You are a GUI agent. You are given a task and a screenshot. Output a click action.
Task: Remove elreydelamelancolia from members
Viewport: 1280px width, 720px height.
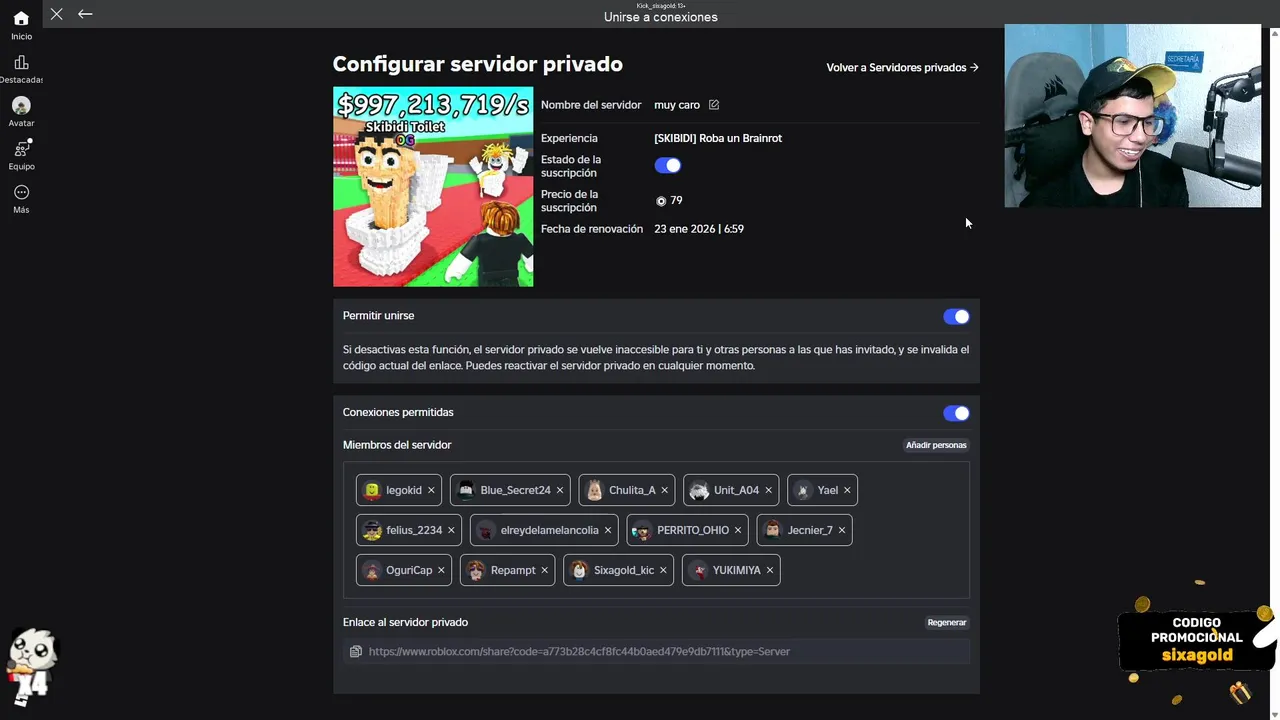click(x=607, y=530)
